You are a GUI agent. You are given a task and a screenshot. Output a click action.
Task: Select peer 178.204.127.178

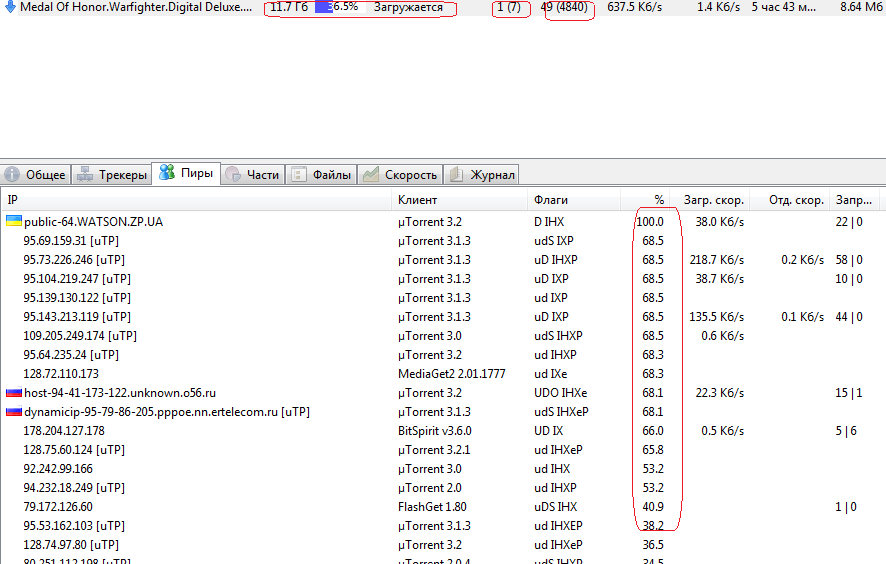[64, 431]
